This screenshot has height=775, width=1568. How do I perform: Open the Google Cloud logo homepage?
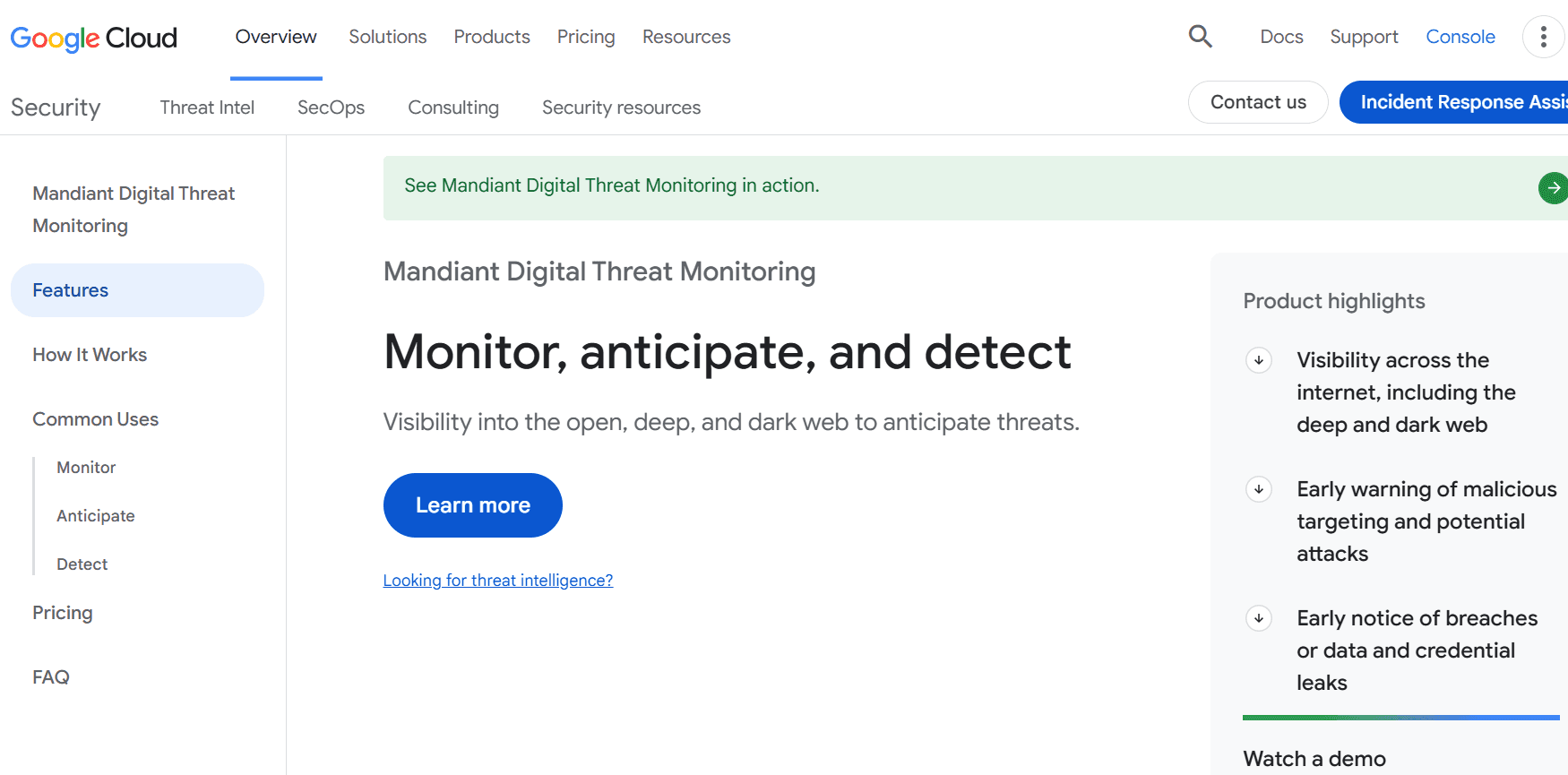pos(94,38)
